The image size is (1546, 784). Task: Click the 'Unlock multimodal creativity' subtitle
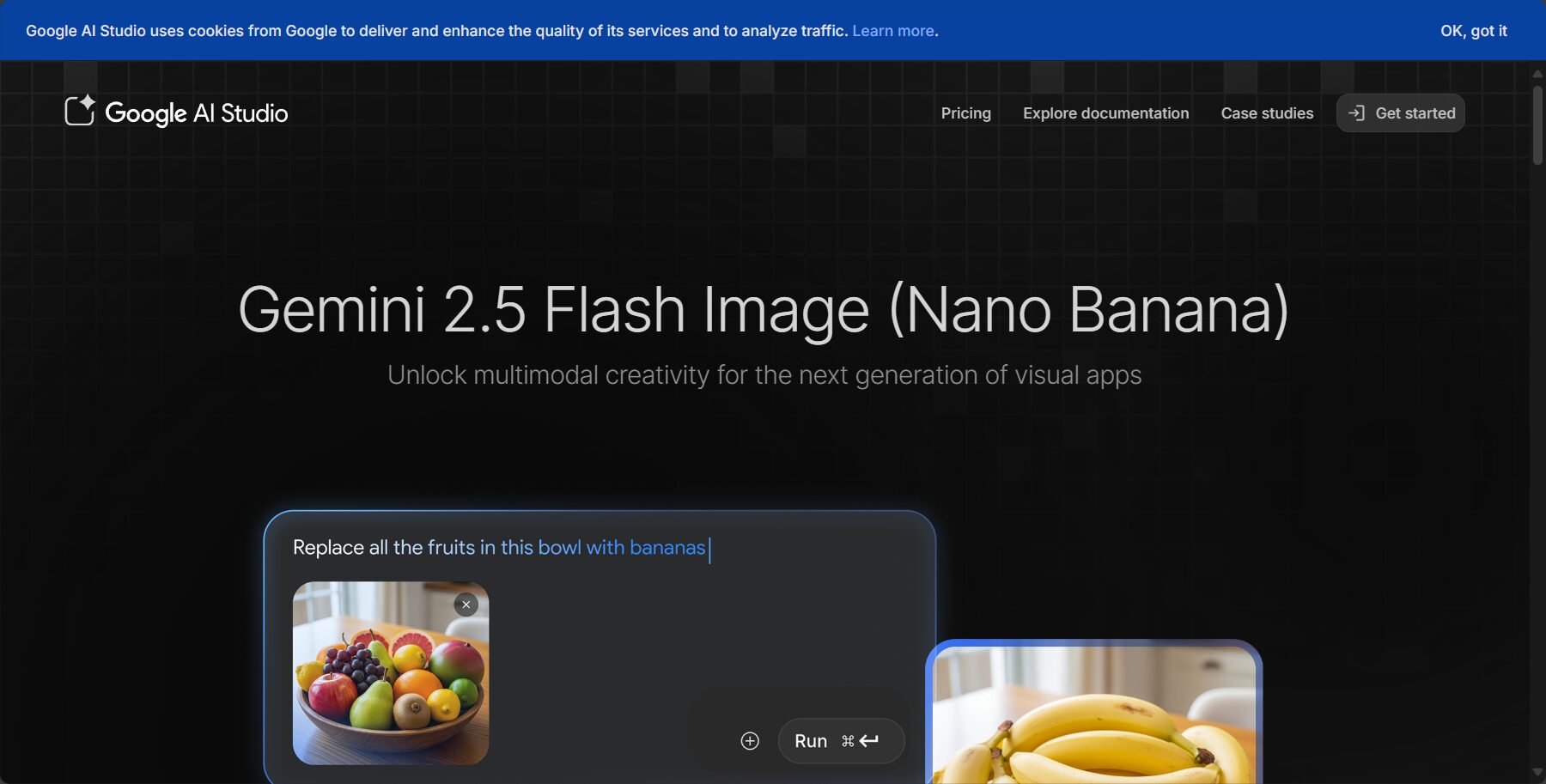[x=764, y=375]
